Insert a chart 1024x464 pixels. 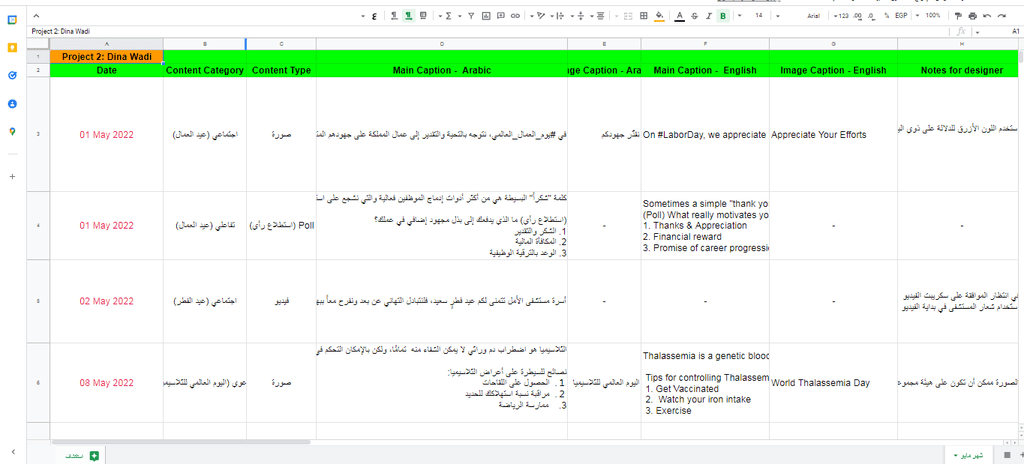pyautogui.click(x=486, y=16)
